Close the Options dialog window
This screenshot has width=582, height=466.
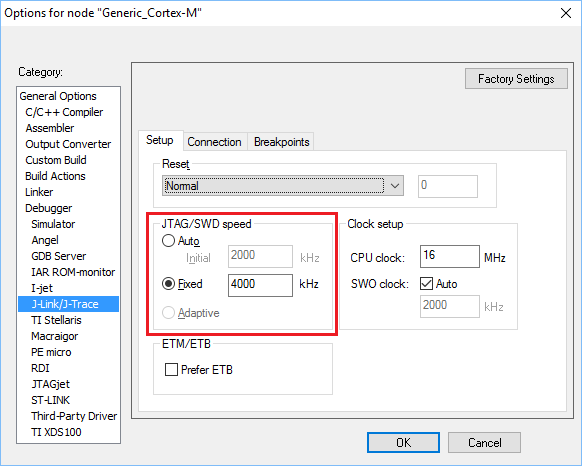click(x=566, y=13)
